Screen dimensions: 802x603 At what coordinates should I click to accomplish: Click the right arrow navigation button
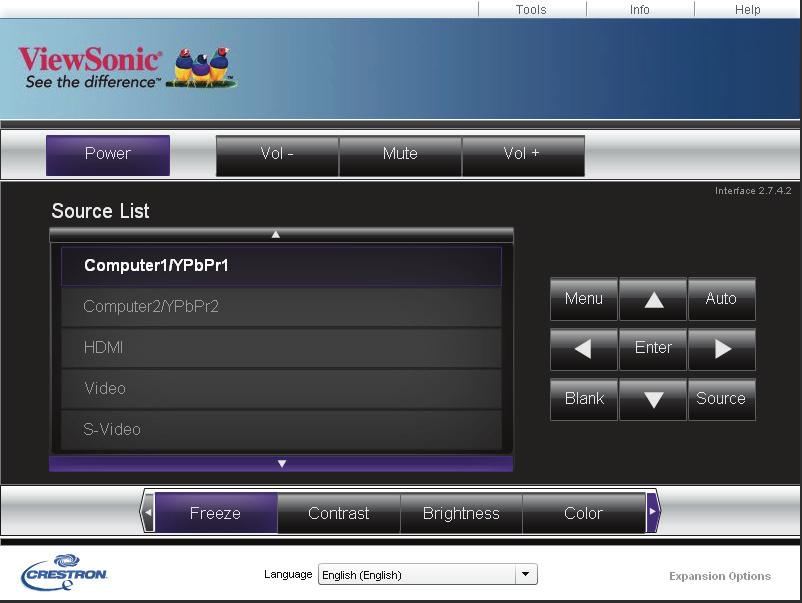click(x=722, y=349)
